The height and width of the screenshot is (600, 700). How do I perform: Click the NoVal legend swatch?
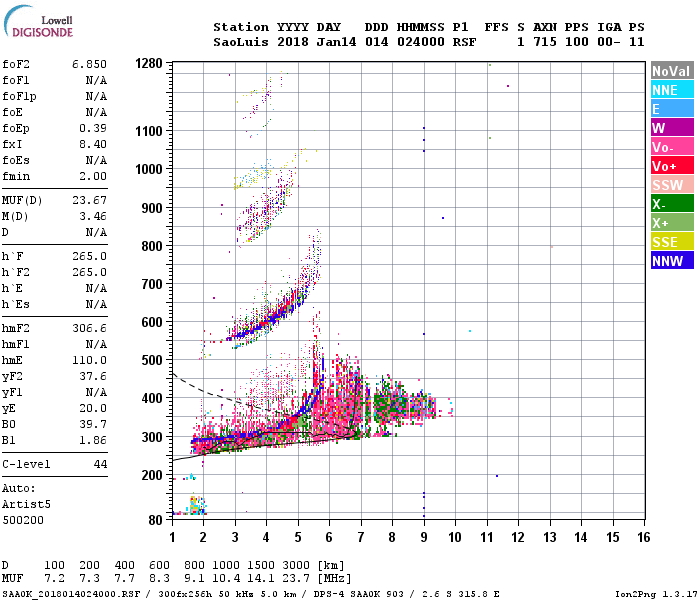point(672,71)
